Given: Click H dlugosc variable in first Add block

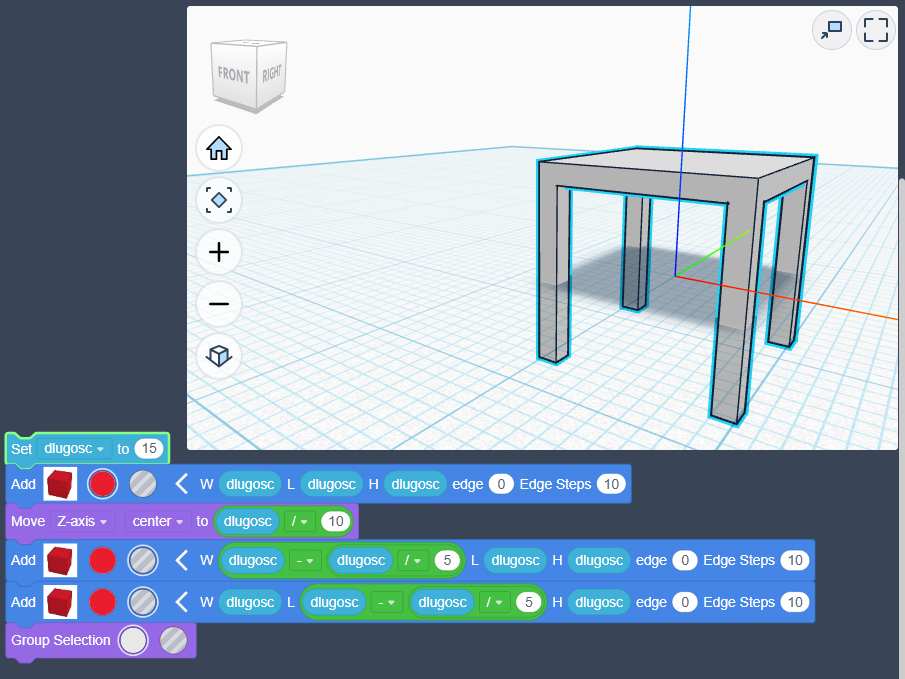Looking at the screenshot, I should pyautogui.click(x=415, y=484).
